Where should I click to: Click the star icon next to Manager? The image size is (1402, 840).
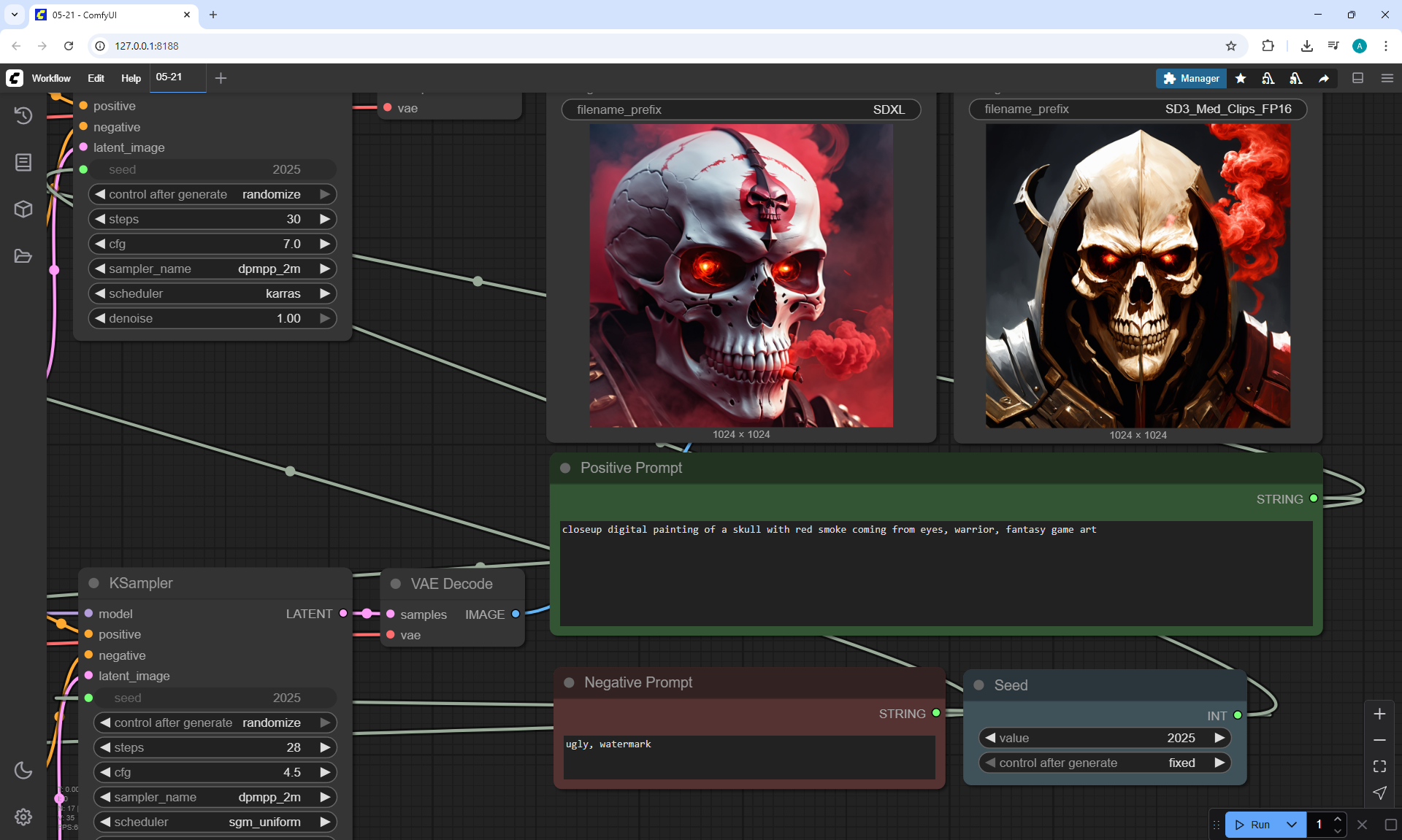pos(1241,78)
